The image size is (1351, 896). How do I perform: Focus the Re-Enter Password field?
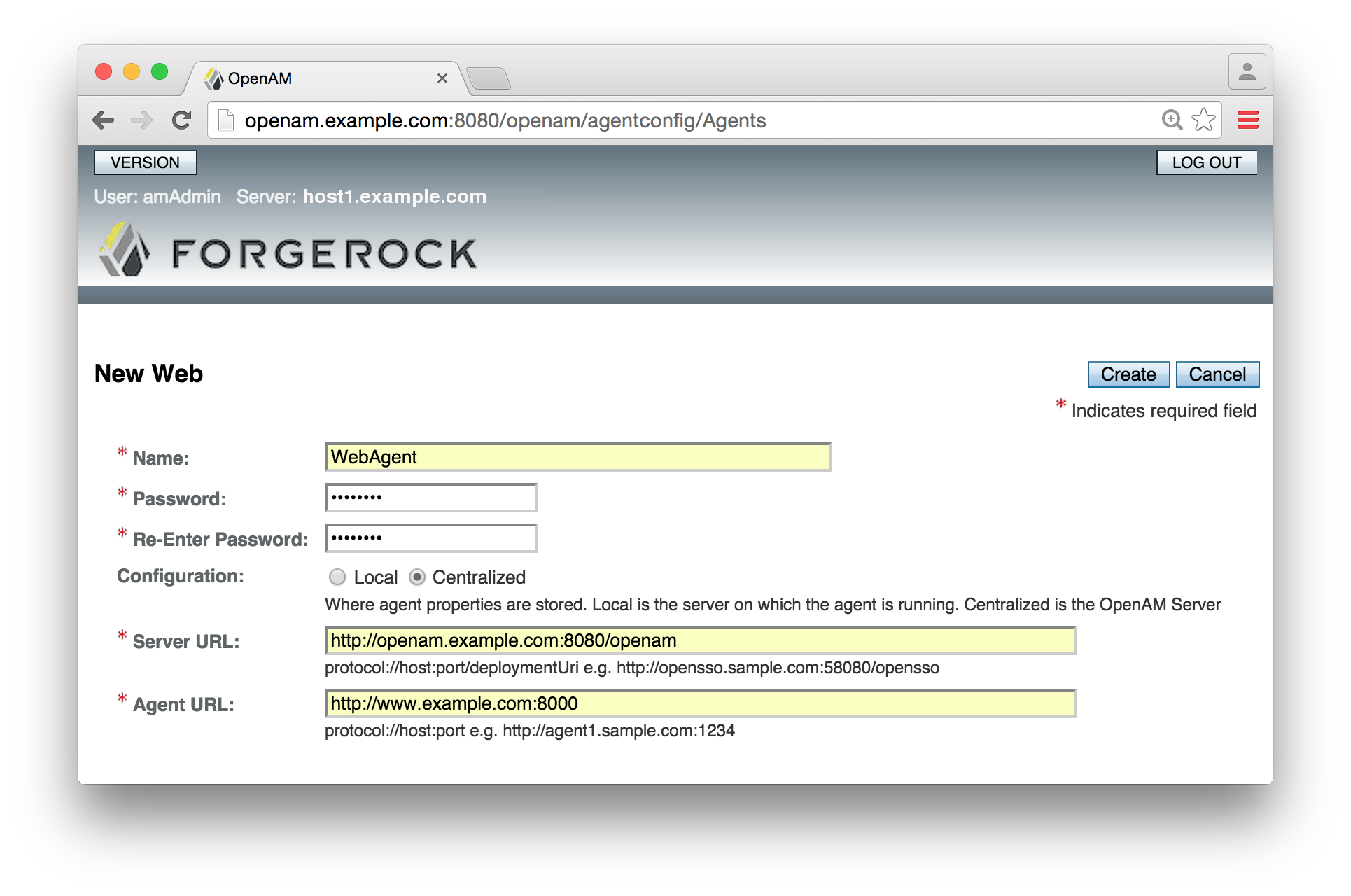pyautogui.click(x=431, y=538)
